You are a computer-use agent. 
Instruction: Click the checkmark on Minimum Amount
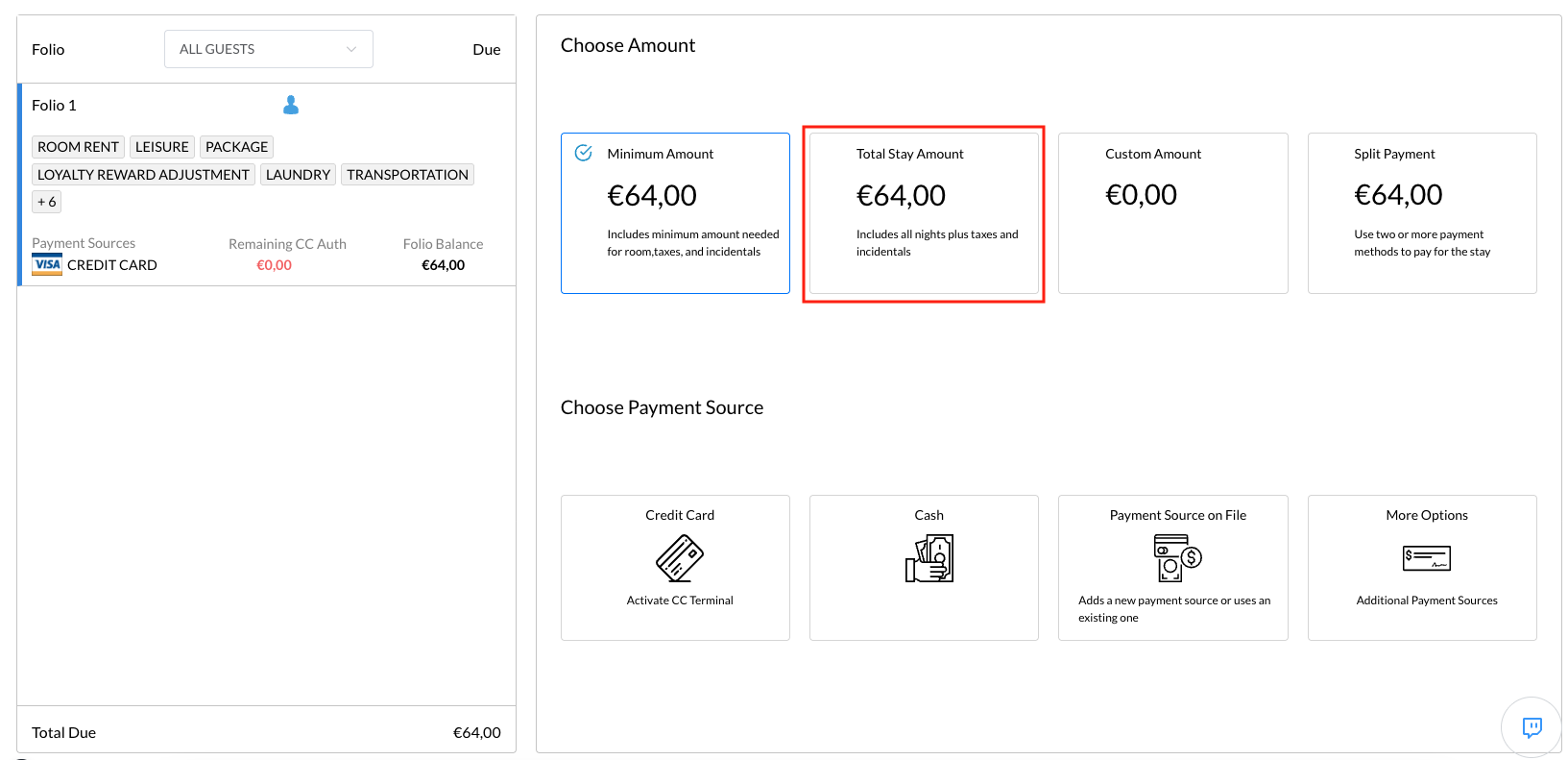583,153
